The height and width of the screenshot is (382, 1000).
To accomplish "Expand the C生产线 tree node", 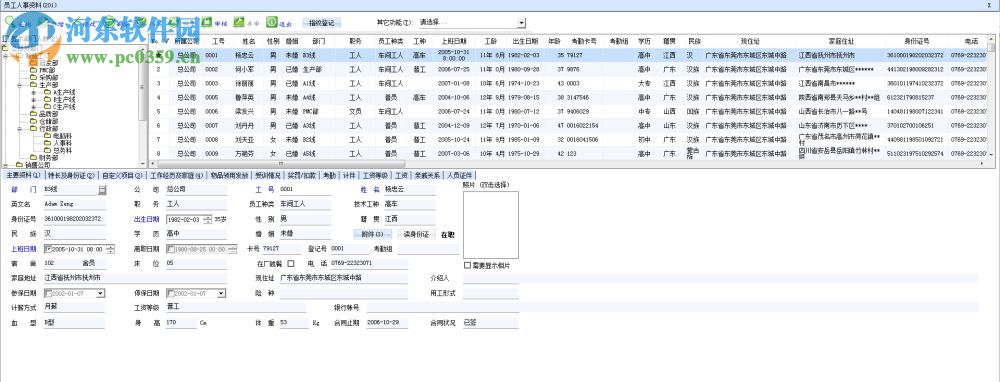I will (34, 107).
